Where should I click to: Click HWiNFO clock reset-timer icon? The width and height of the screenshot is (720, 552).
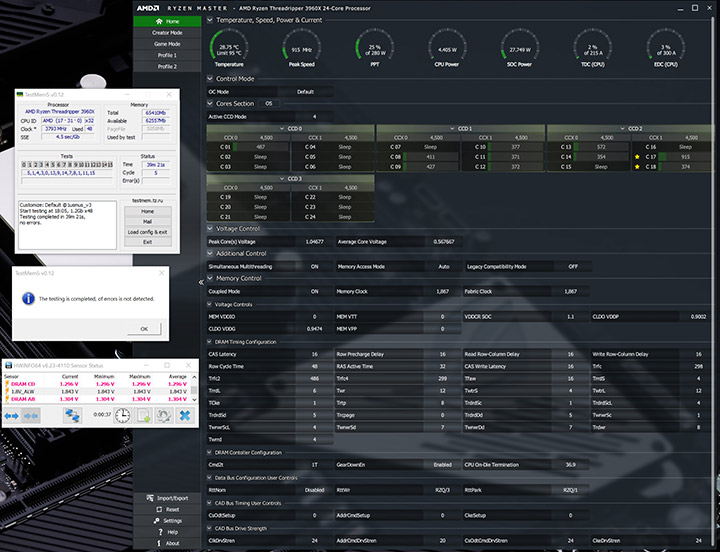coord(122,416)
